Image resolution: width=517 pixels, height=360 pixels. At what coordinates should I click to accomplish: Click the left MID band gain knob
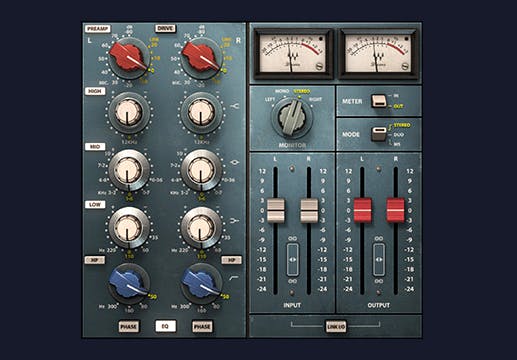(129, 170)
